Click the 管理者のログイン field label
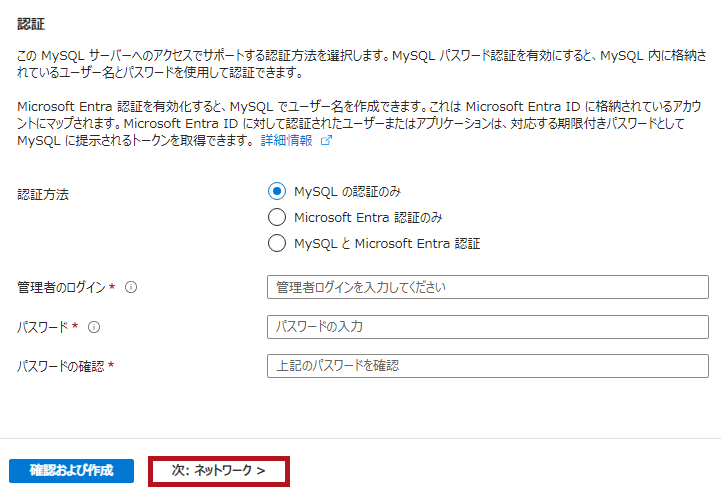Image resolution: width=721 pixels, height=498 pixels. pos(61,288)
